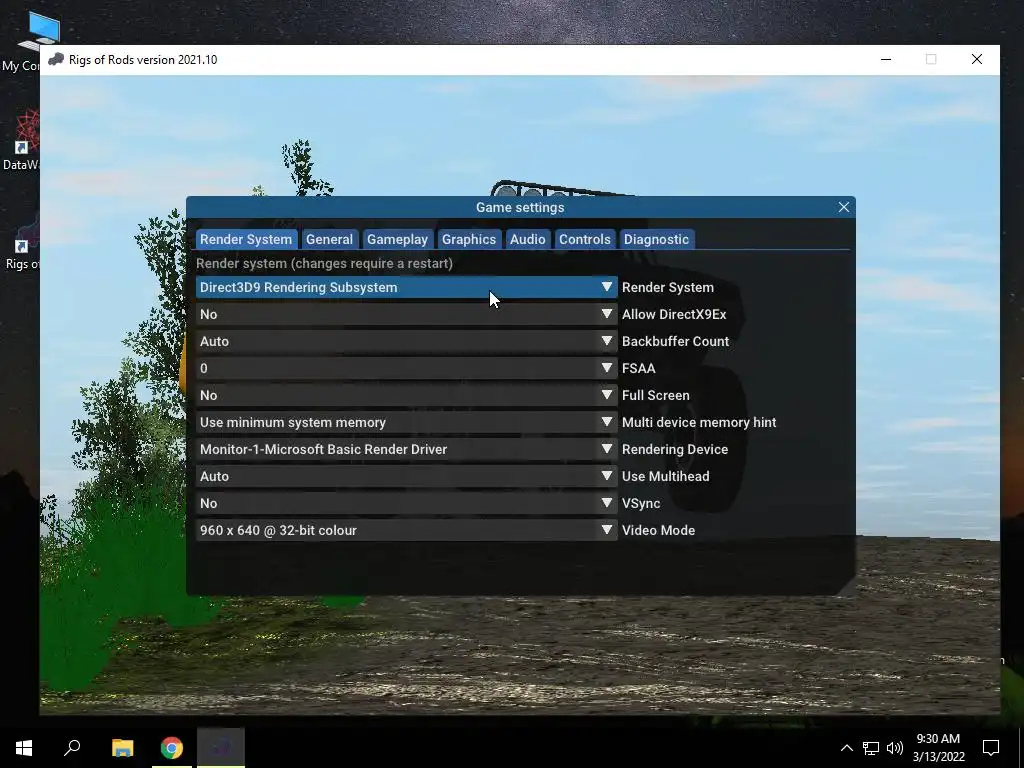
Task: Expand the FSAA value dropdown
Action: (x=406, y=368)
